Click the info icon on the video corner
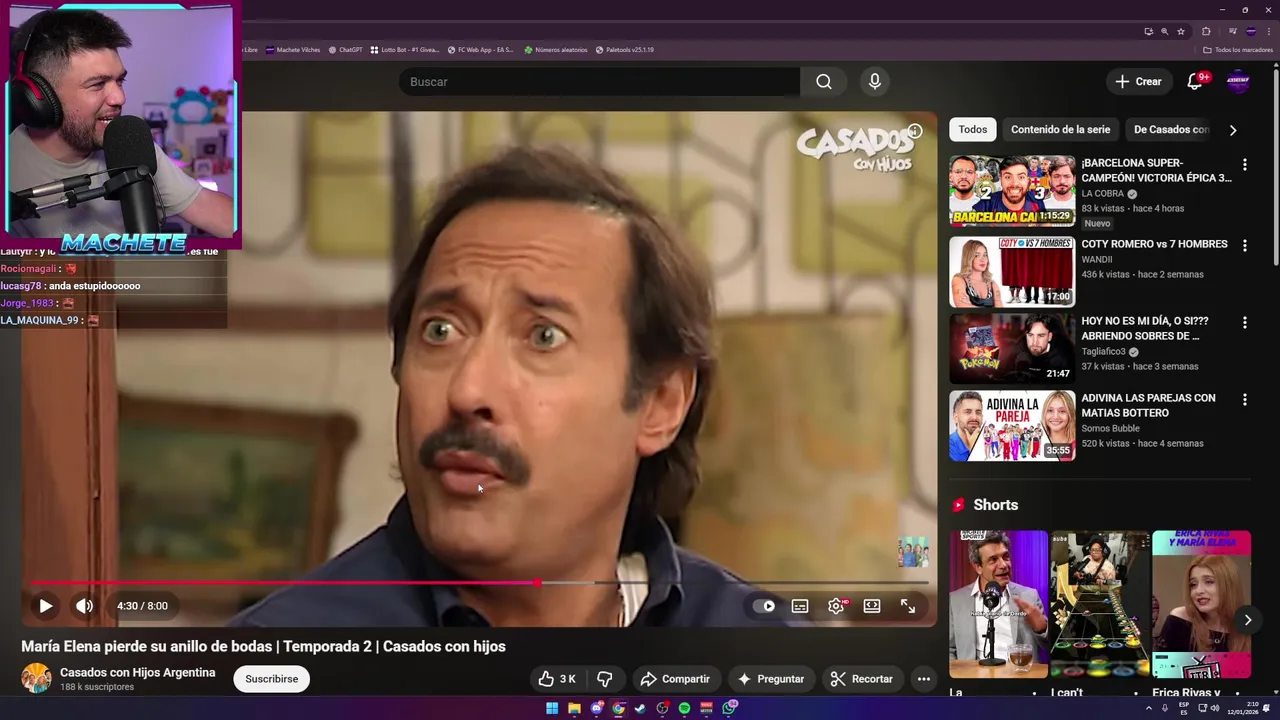The width and height of the screenshot is (1280, 720). (x=915, y=131)
